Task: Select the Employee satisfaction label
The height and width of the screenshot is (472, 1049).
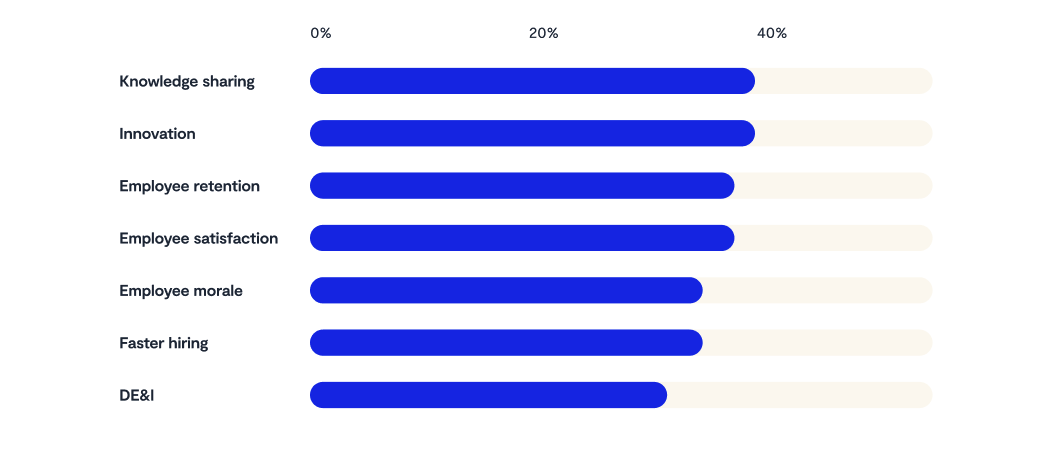Action: [x=199, y=238]
